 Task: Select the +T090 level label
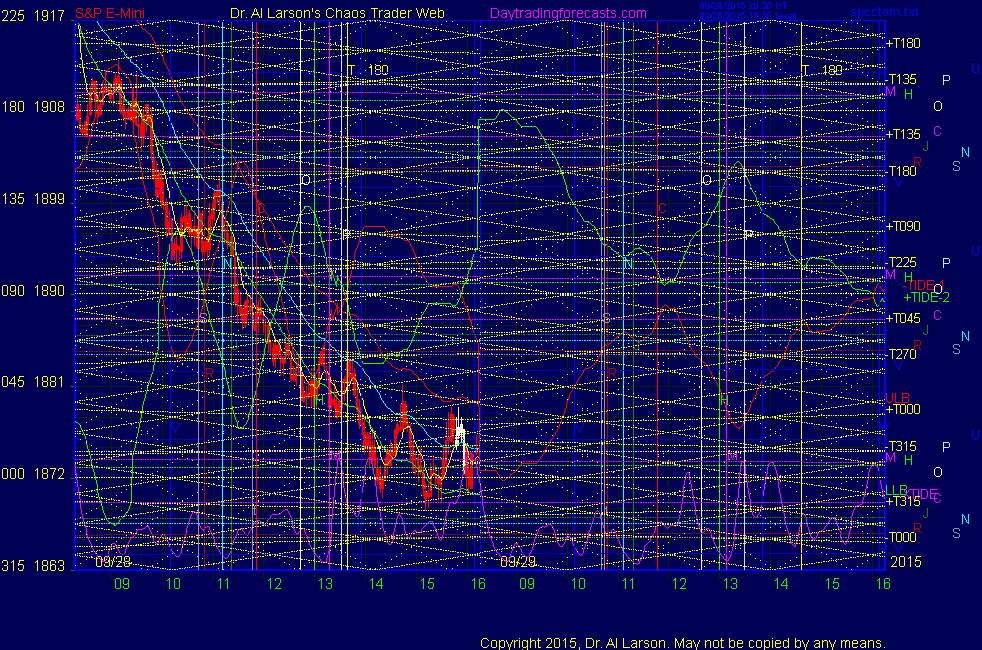(x=903, y=226)
